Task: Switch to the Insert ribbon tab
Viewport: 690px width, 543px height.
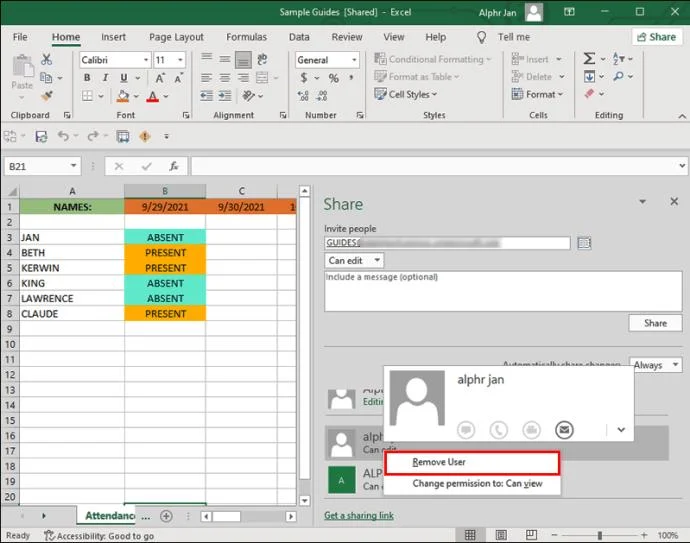Action: pyautogui.click(x=113, y=37)
